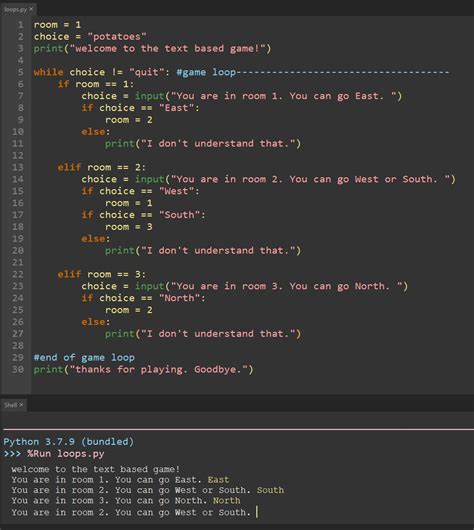Click 'if choice == "West":' line
Screen dimensions: 474x530
coord(140,191)
